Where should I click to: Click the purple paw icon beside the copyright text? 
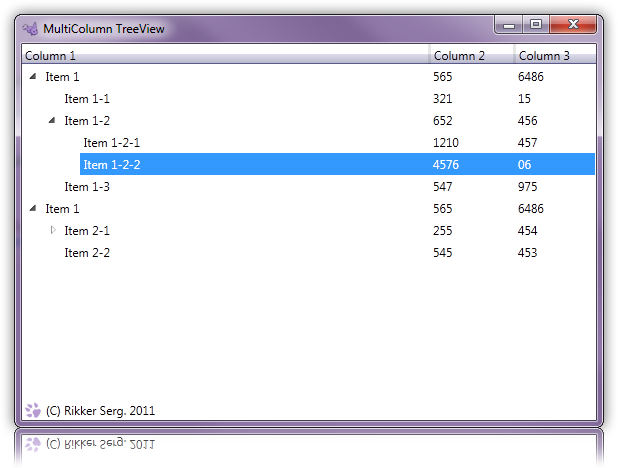pos(33,410)
